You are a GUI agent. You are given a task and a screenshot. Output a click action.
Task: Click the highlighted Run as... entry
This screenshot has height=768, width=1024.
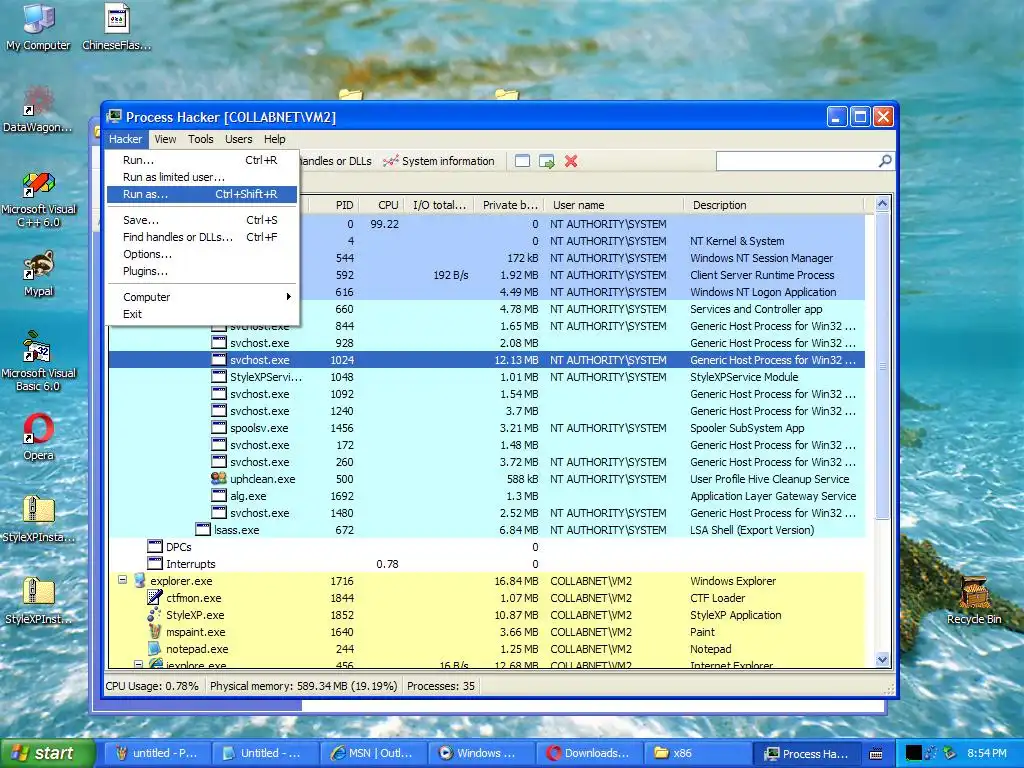coord(202,194)
